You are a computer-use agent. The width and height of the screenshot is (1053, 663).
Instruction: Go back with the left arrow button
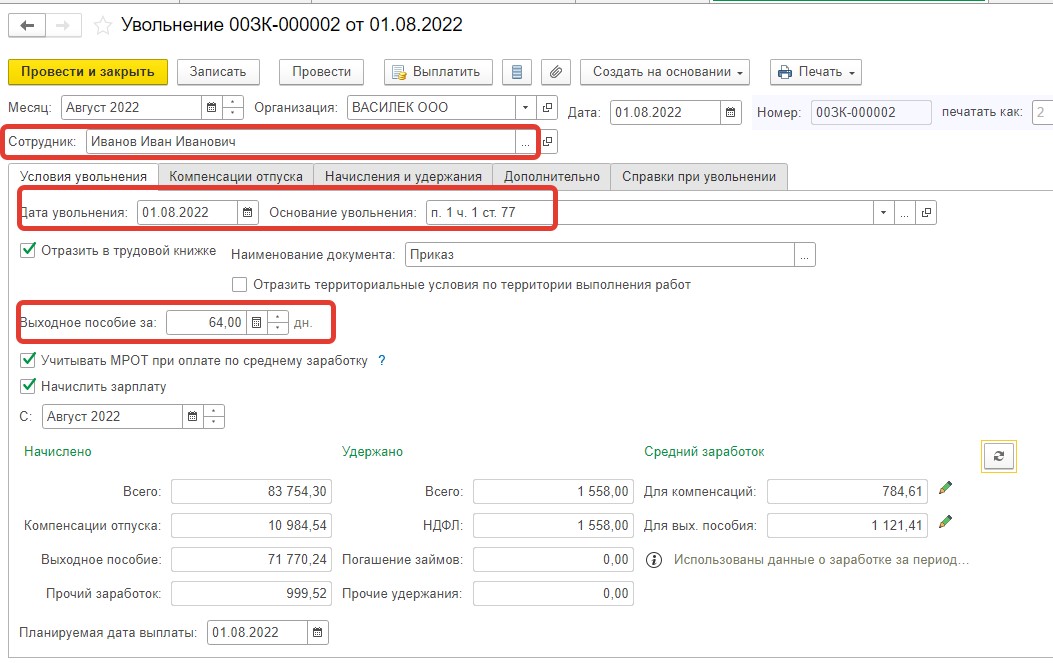pos(27,26)
